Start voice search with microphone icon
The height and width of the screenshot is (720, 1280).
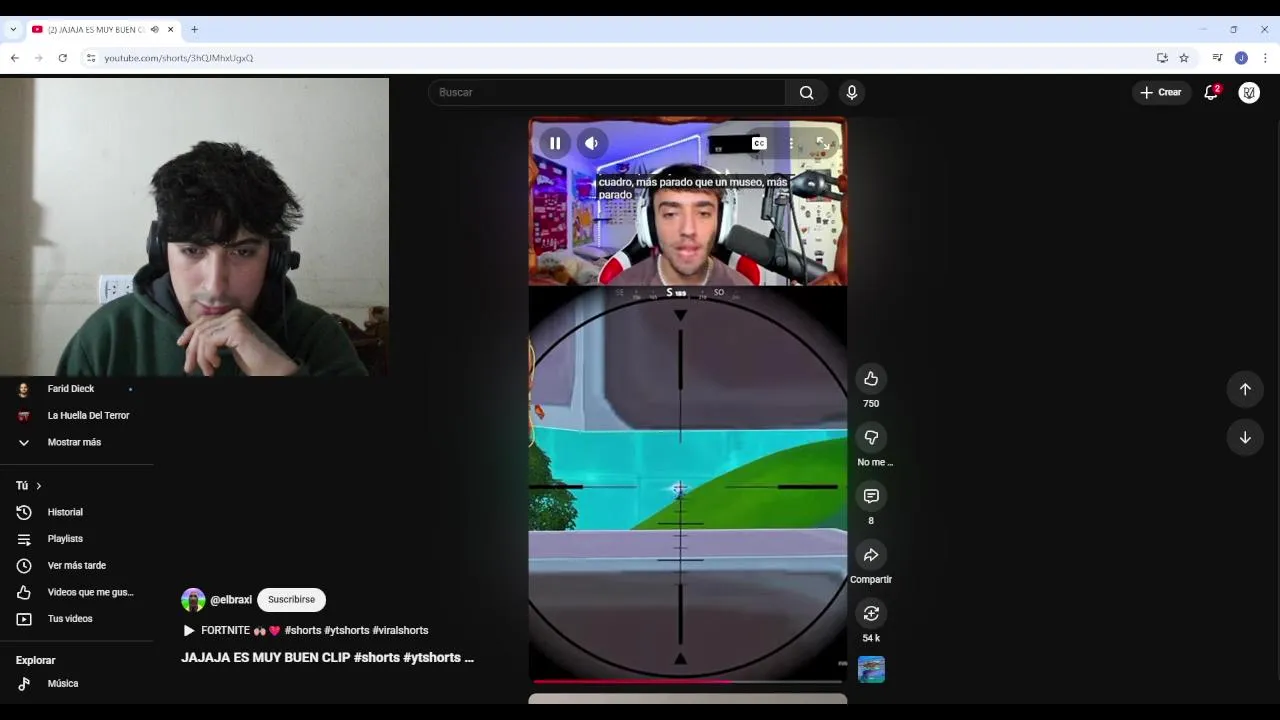click(851, 92)
